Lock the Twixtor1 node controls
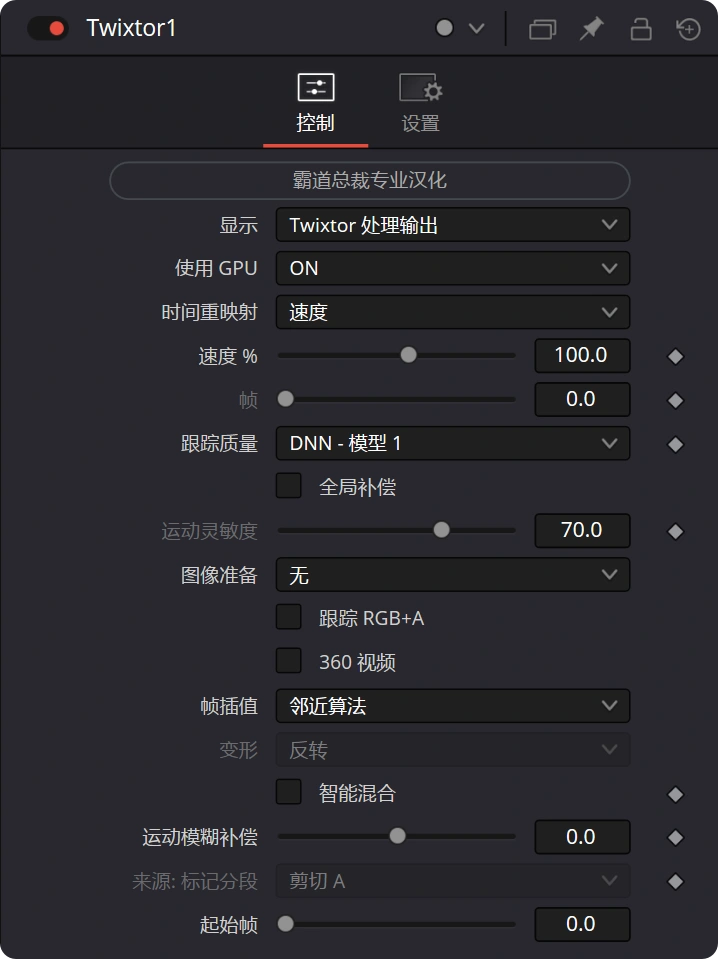 tap(640, 29)
